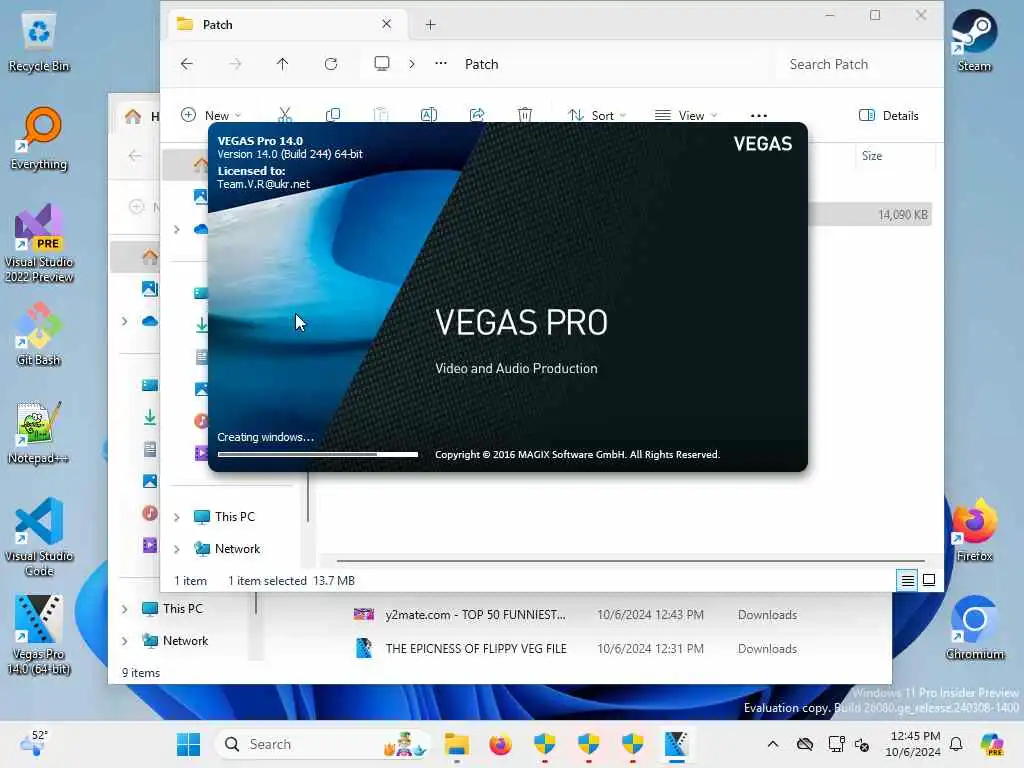Screen dimensions: 1024x768
Task: Show hidden system tray icons
Action: (x=773, y=744)
